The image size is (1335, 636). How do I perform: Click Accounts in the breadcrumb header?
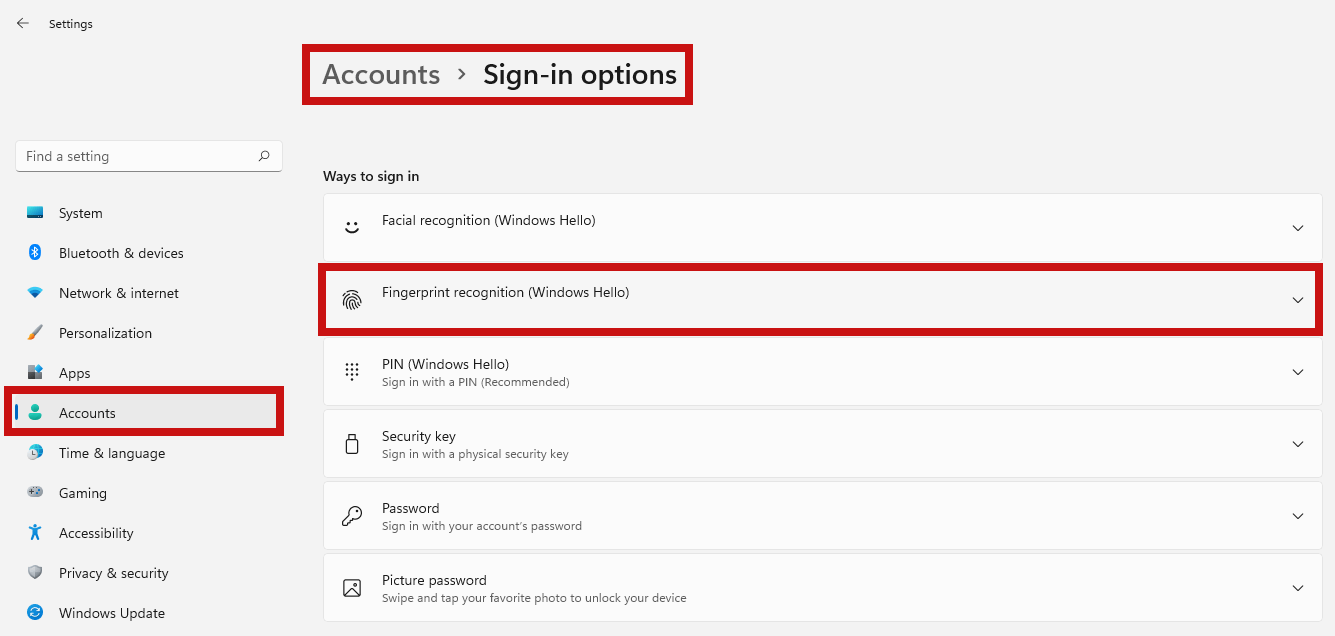click(381, 75)
